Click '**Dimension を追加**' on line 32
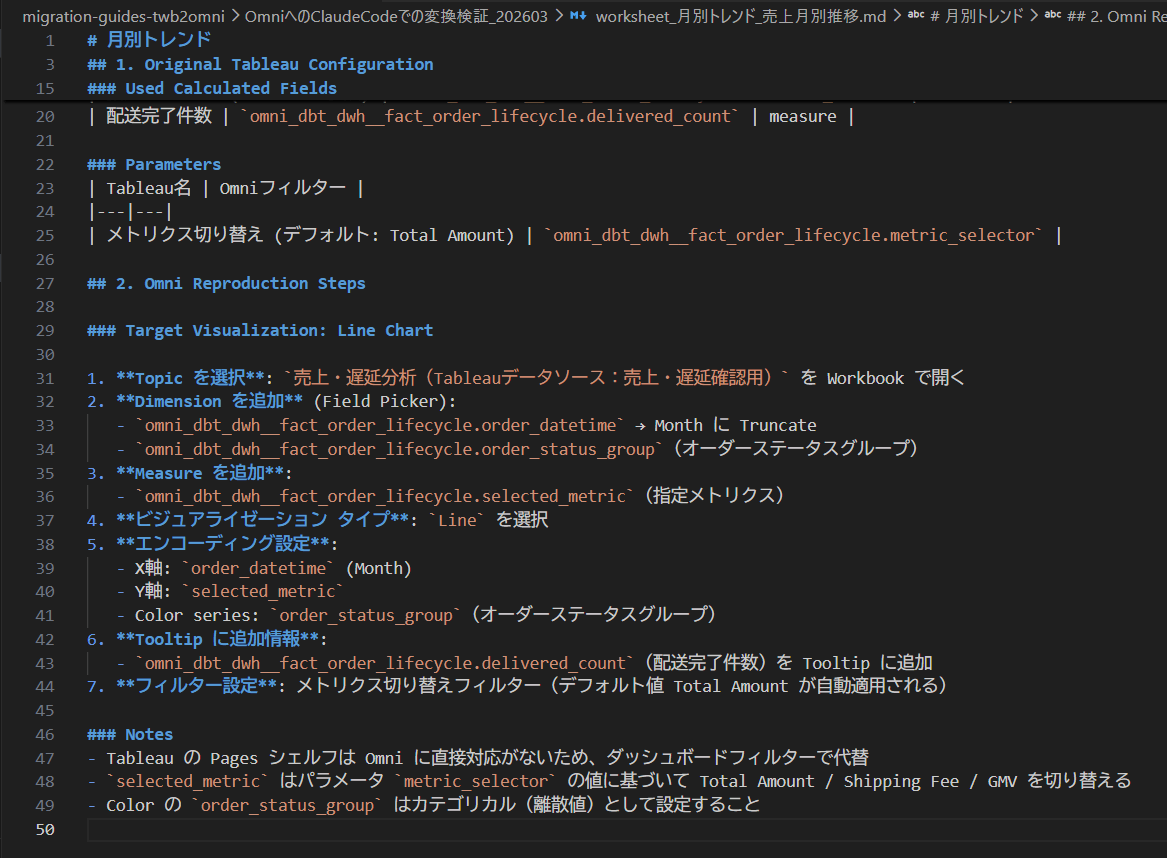The image size is (1167, 858). [x=210, y=402]
